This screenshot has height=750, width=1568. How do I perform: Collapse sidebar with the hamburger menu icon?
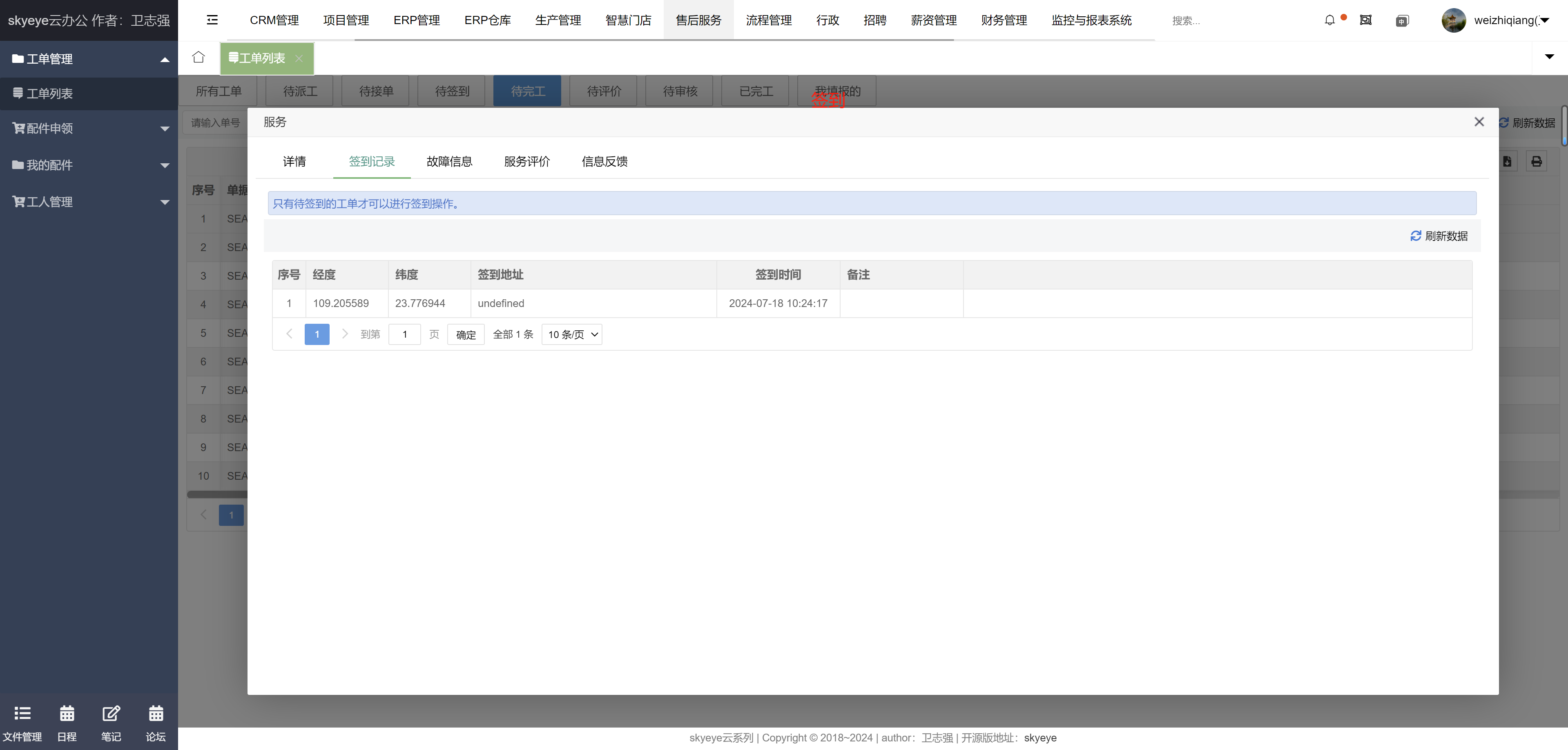(x=212, y=20)
